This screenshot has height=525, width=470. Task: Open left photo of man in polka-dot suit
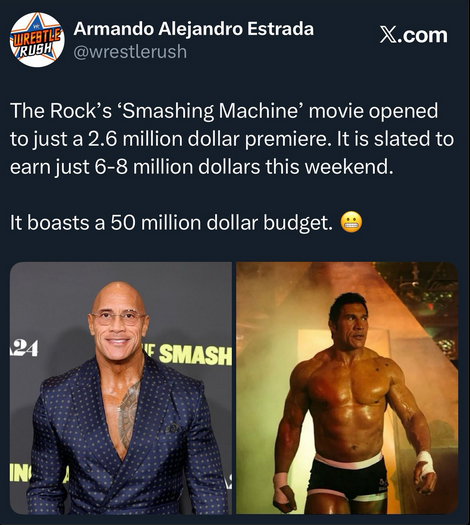point(121,388)
